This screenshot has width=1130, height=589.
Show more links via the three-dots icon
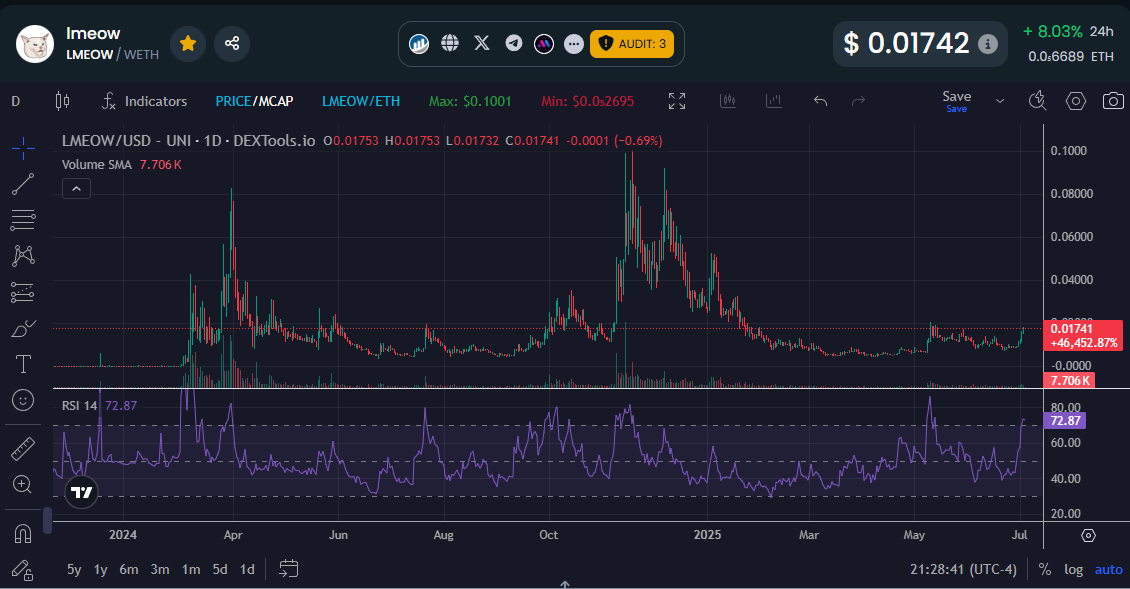(574, 44)
